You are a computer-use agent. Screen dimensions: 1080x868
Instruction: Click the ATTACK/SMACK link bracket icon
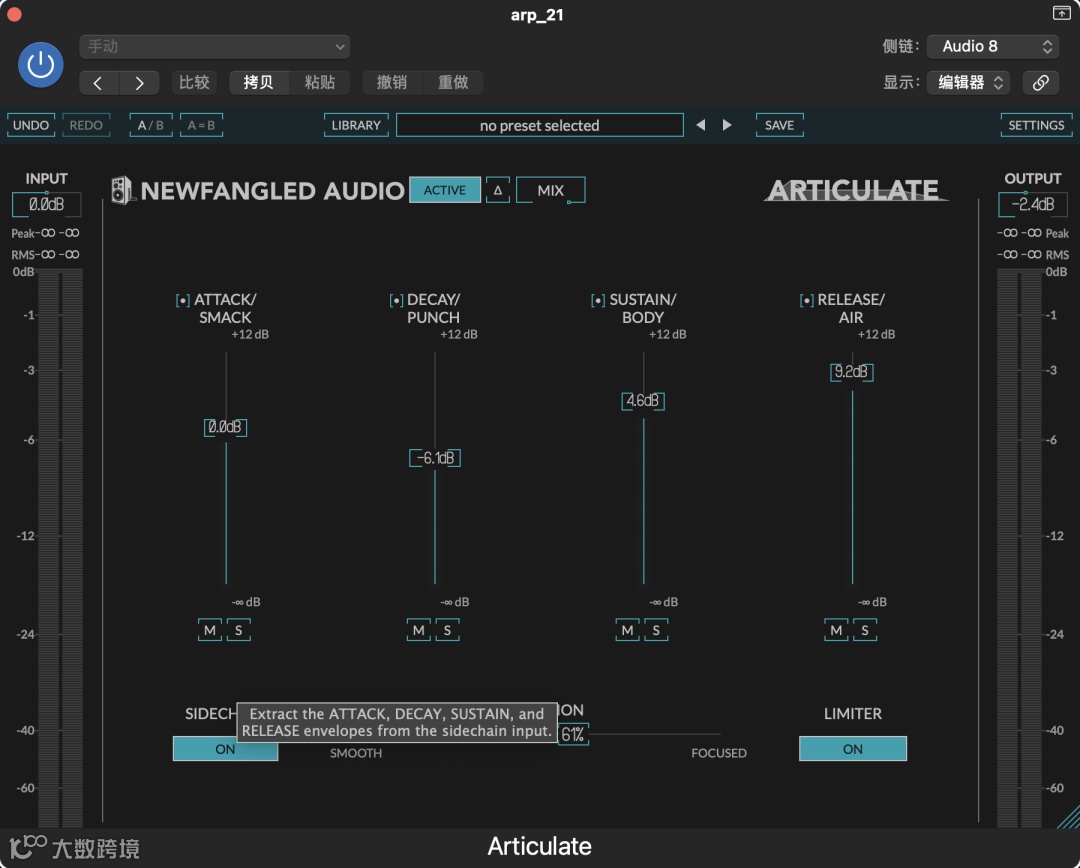[x=183, y=300]
